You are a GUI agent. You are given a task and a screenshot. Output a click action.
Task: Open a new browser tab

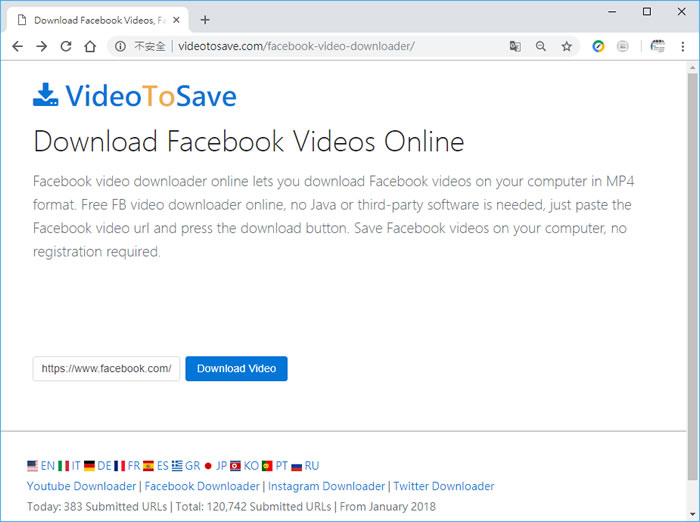point(205,20)
